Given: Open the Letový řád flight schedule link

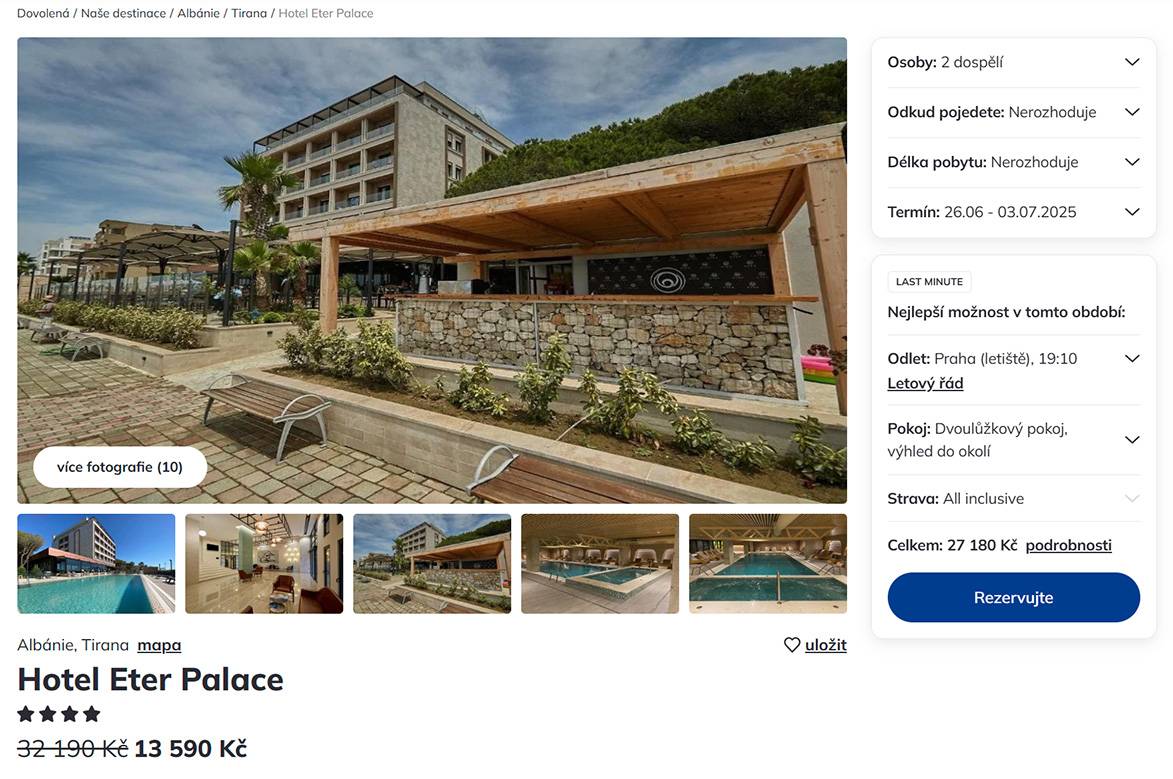Looking at the screenshot, I should coord(925,383).
